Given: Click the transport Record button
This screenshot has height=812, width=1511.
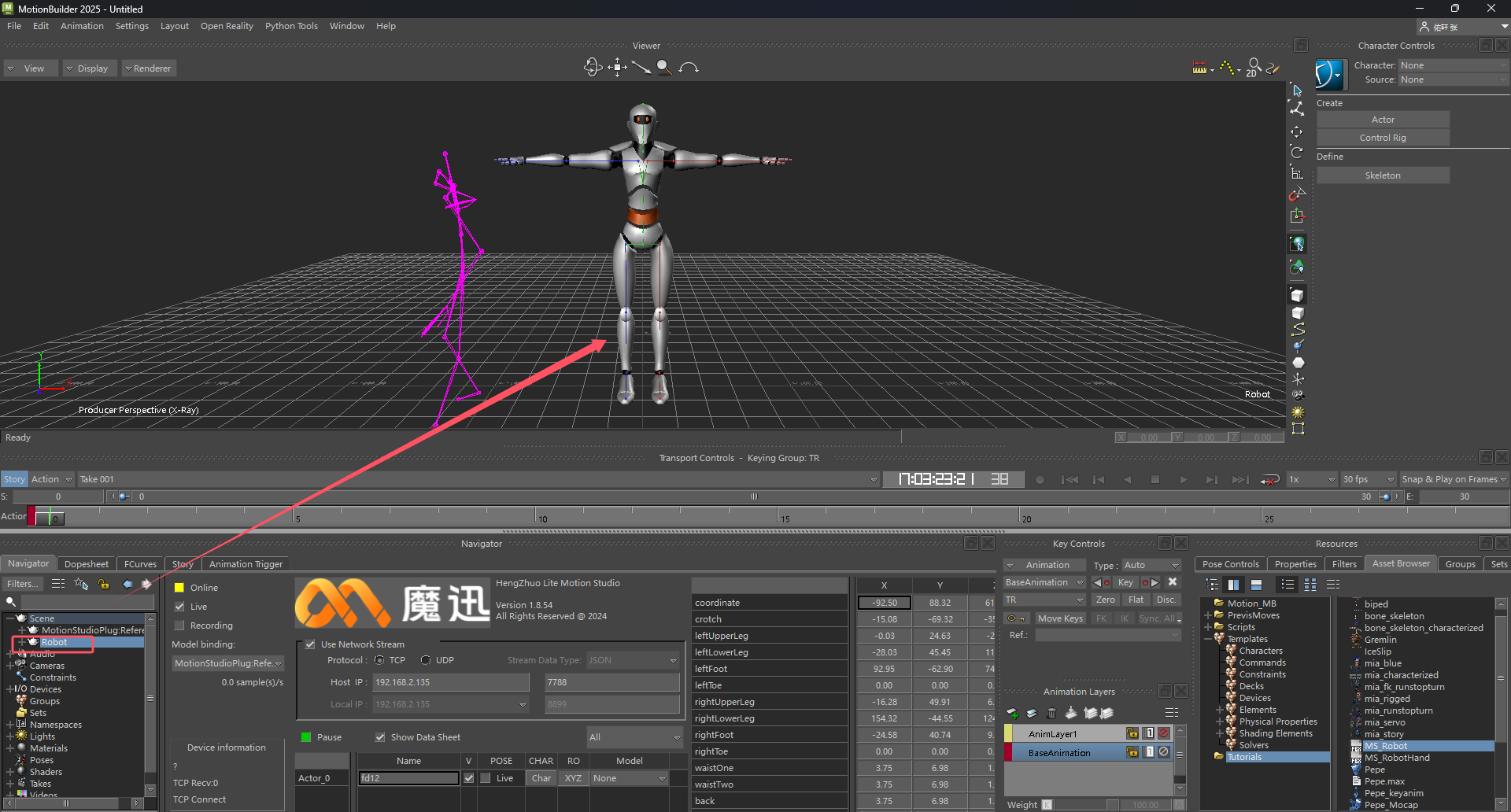Looking at the screenshot, I should (1040, 479).
